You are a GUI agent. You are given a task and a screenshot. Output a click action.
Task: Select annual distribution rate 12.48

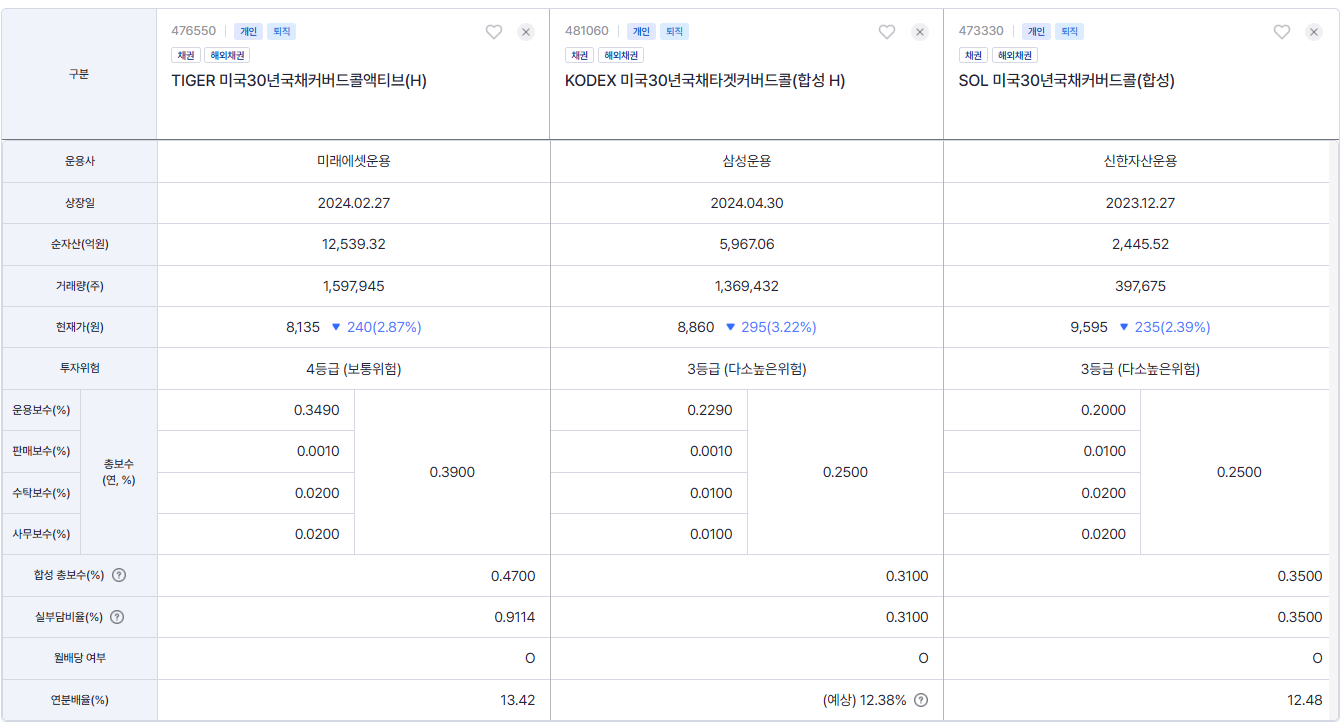click(x=1305, y=700)
